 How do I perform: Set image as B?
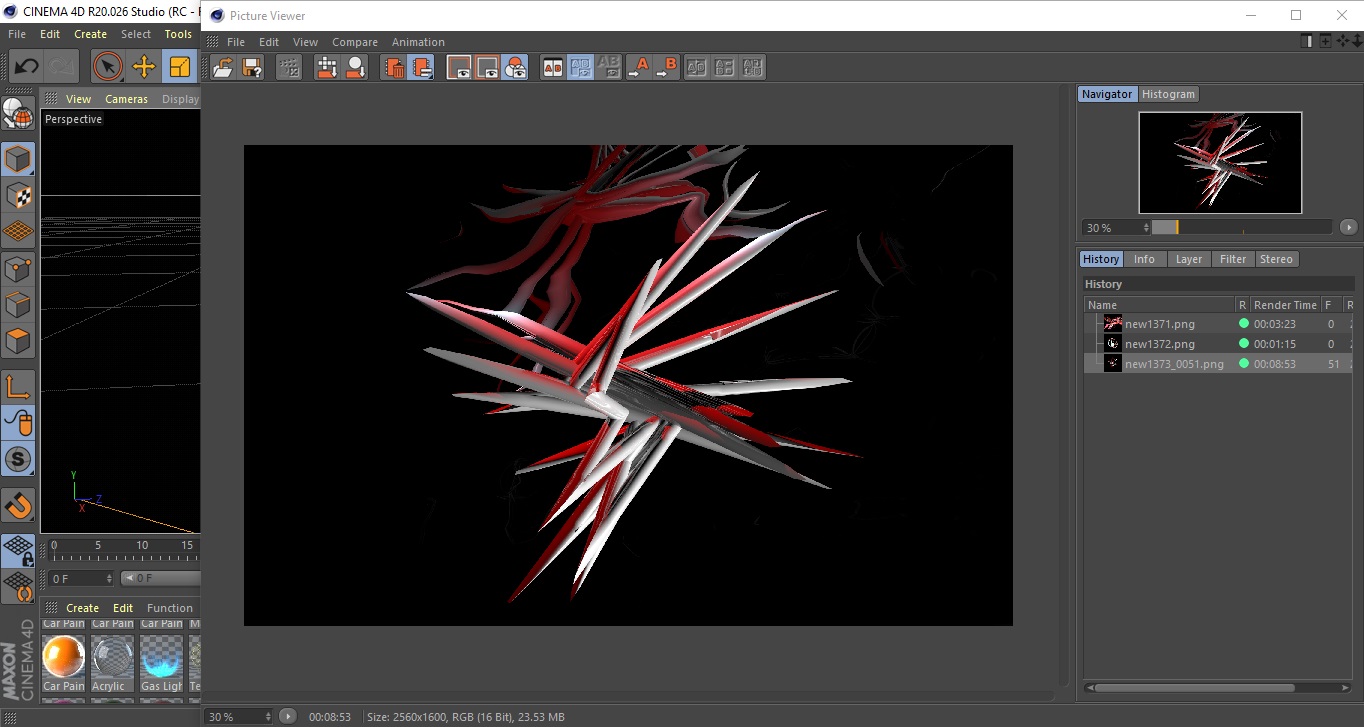(x=666, y=67)
